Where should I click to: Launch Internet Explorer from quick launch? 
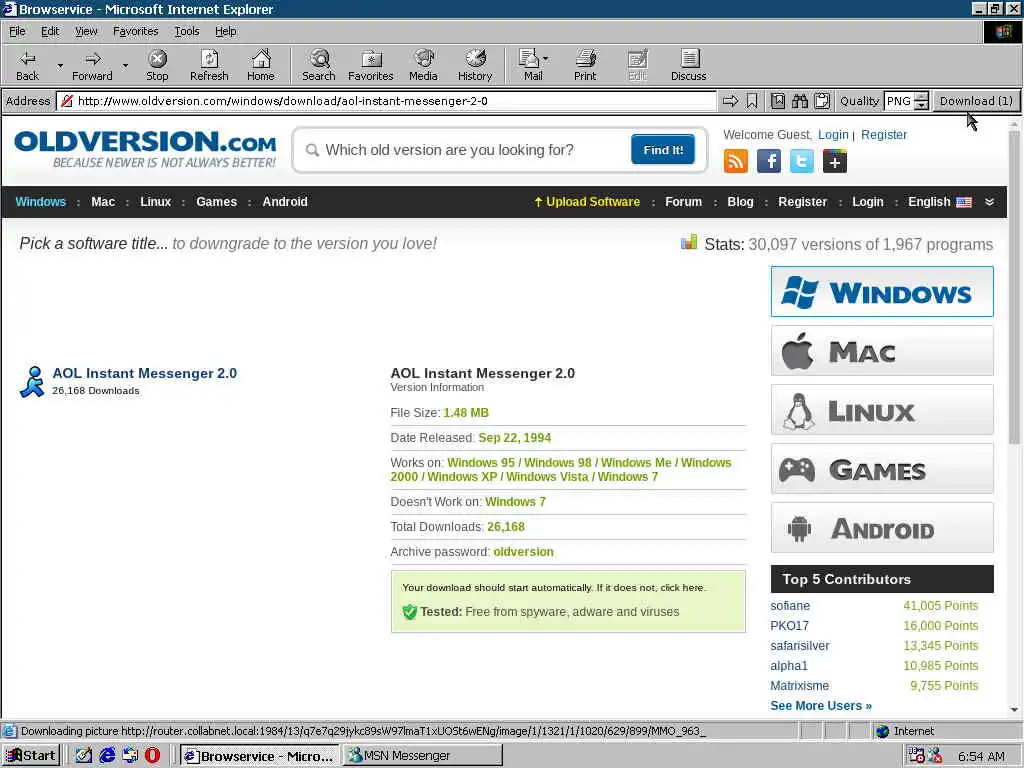[x=107, y=756]
